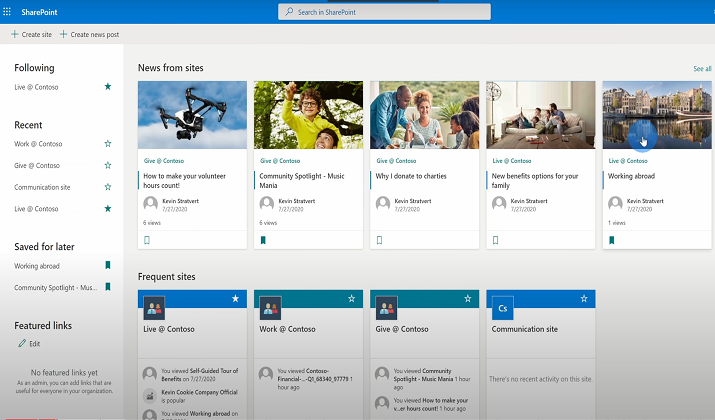The height and width of the screenshot is (420, 715).
Task: Click Create site button
Action: point(31,34)
